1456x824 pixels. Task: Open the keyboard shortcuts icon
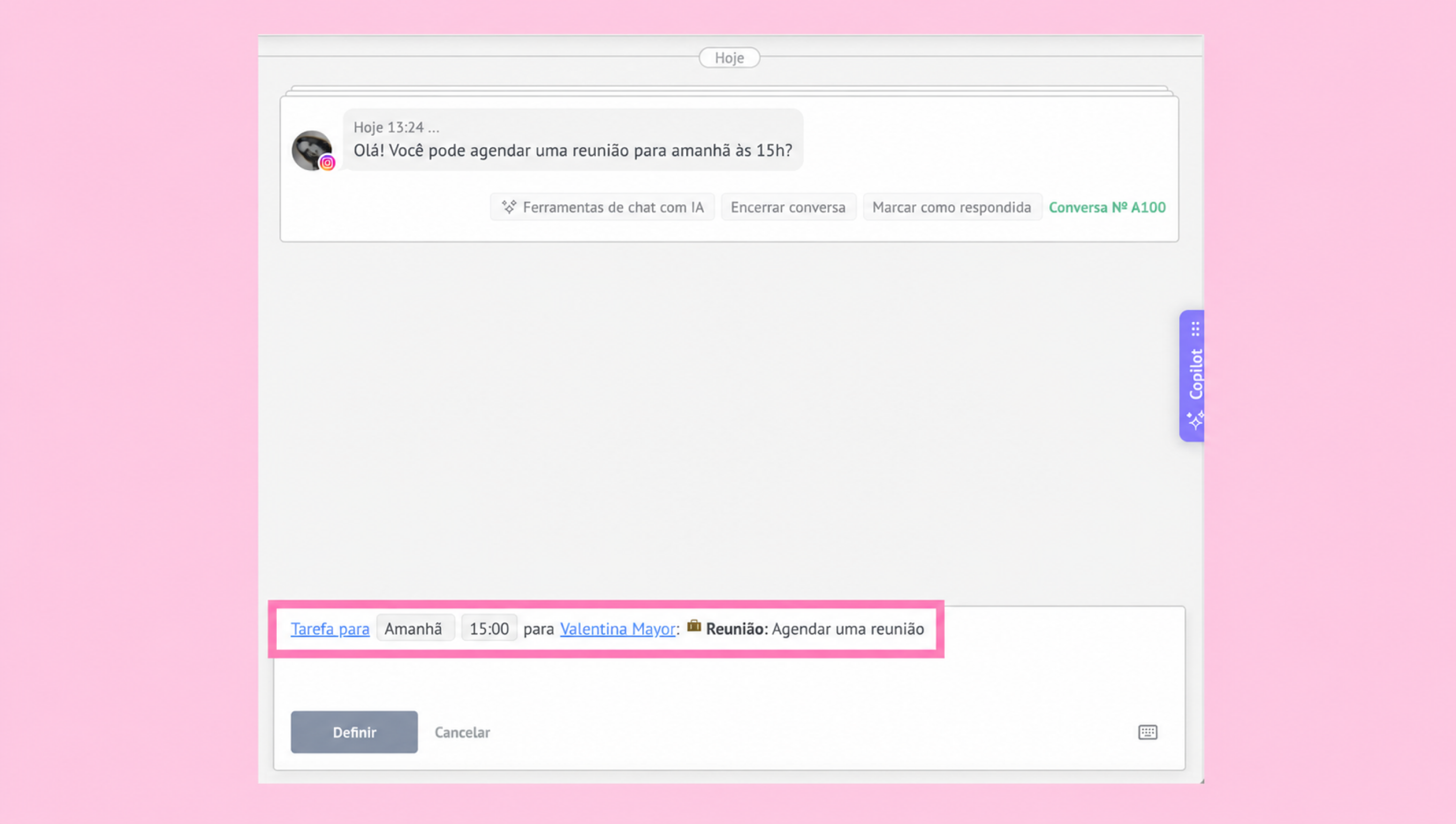click(1148, 733)
